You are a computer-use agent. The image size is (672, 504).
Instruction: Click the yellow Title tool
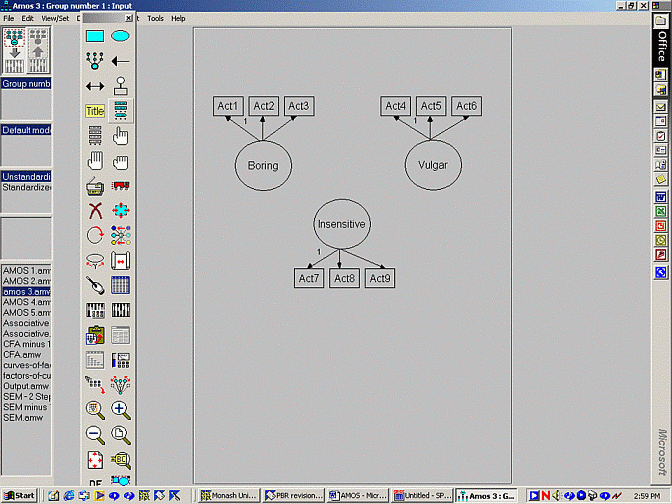(95, 111)
